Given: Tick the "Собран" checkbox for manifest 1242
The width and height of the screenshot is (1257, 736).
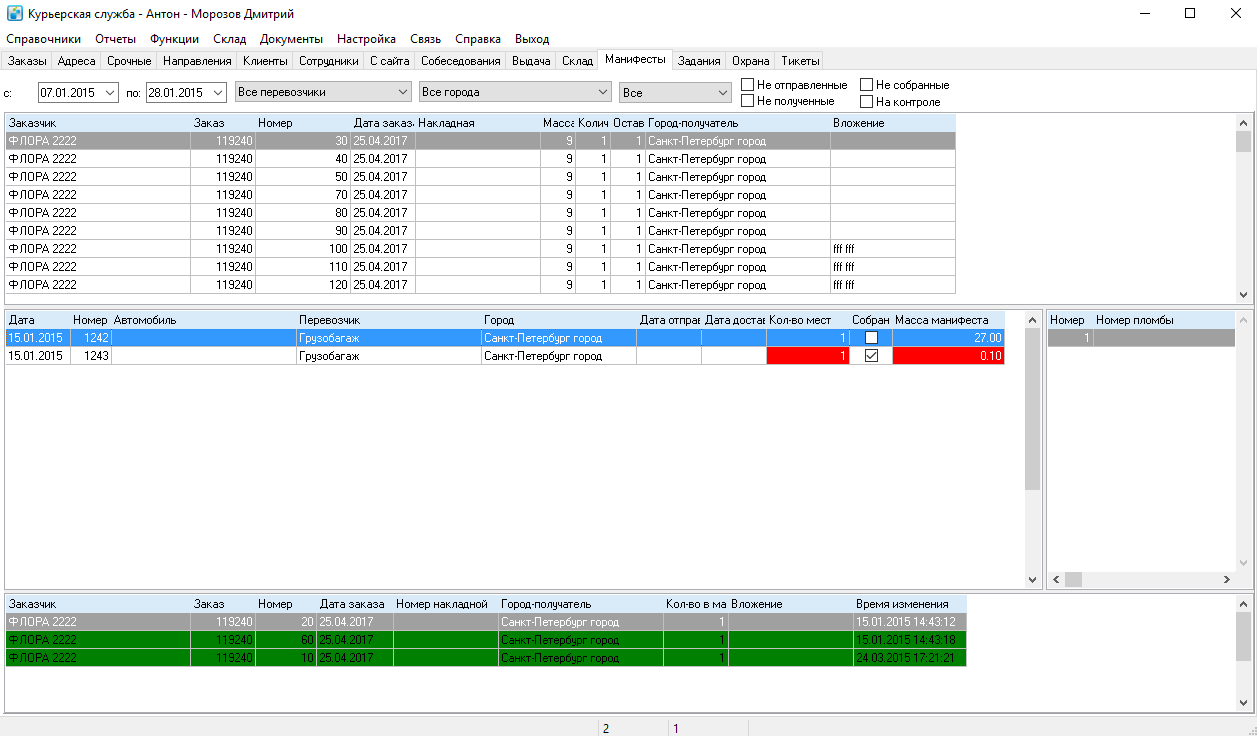Looking at the screenshot, I should click(x=871, y=338).
